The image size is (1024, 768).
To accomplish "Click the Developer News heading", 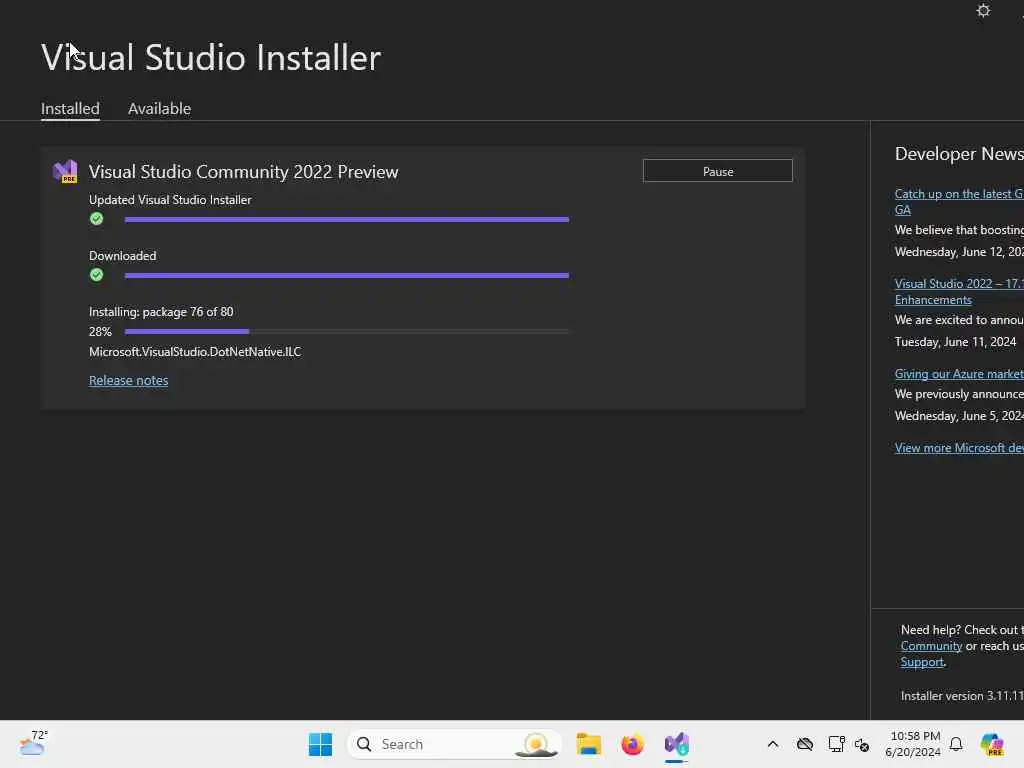I will coord(959,153).
